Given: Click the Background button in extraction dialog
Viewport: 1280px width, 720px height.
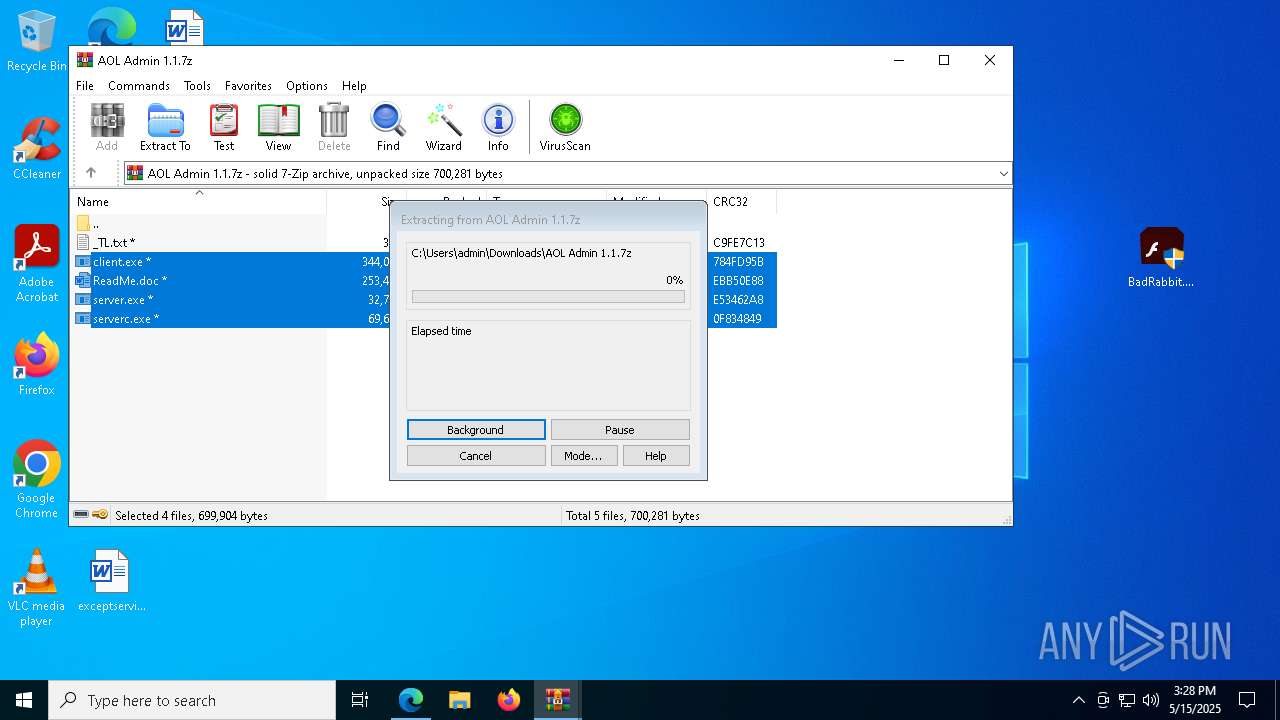Looking at the screenshot, I should point(476,430).
